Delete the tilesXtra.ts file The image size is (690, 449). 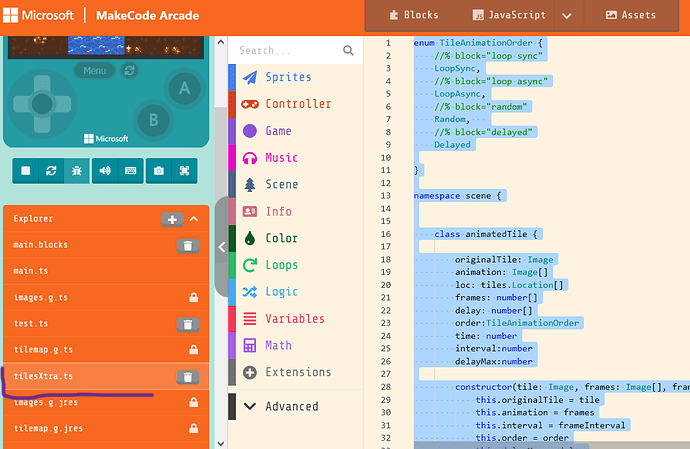pos(188,377)
